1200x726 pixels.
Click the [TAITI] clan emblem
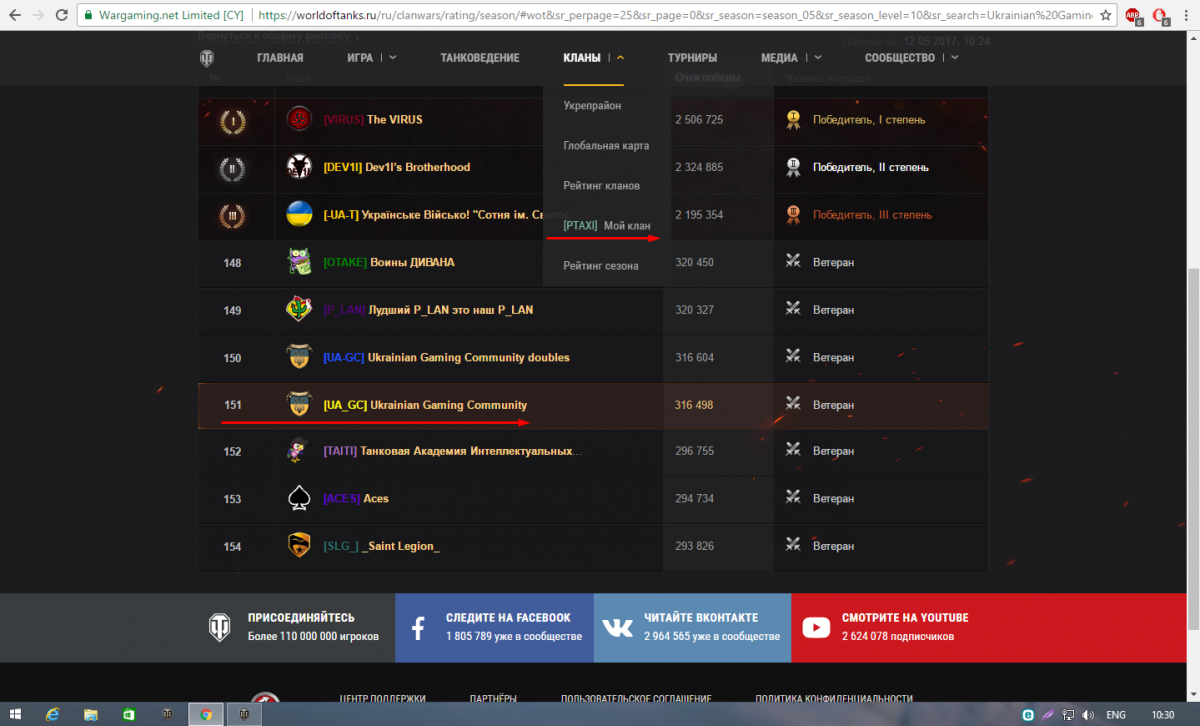(x=298, y=451)
